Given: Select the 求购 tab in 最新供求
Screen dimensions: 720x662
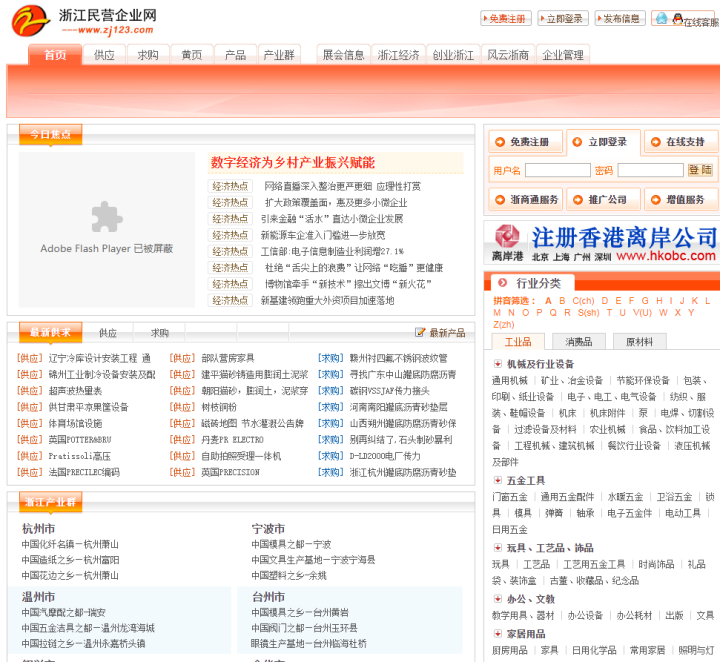Looking at the screenshot, I should pos(160,333).
